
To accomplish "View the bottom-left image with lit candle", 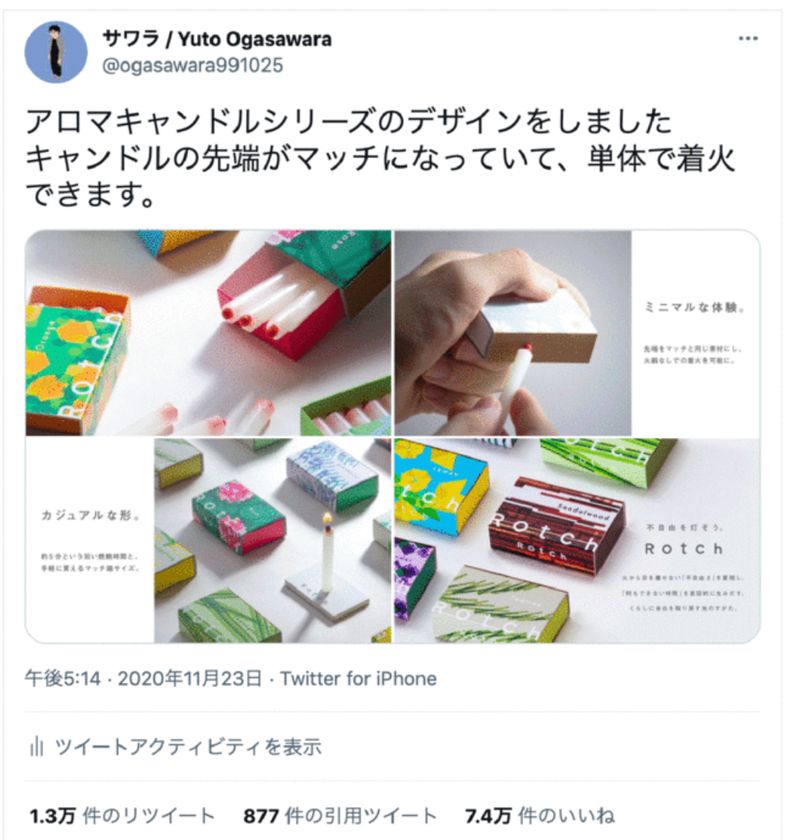I will pos(208,541).
